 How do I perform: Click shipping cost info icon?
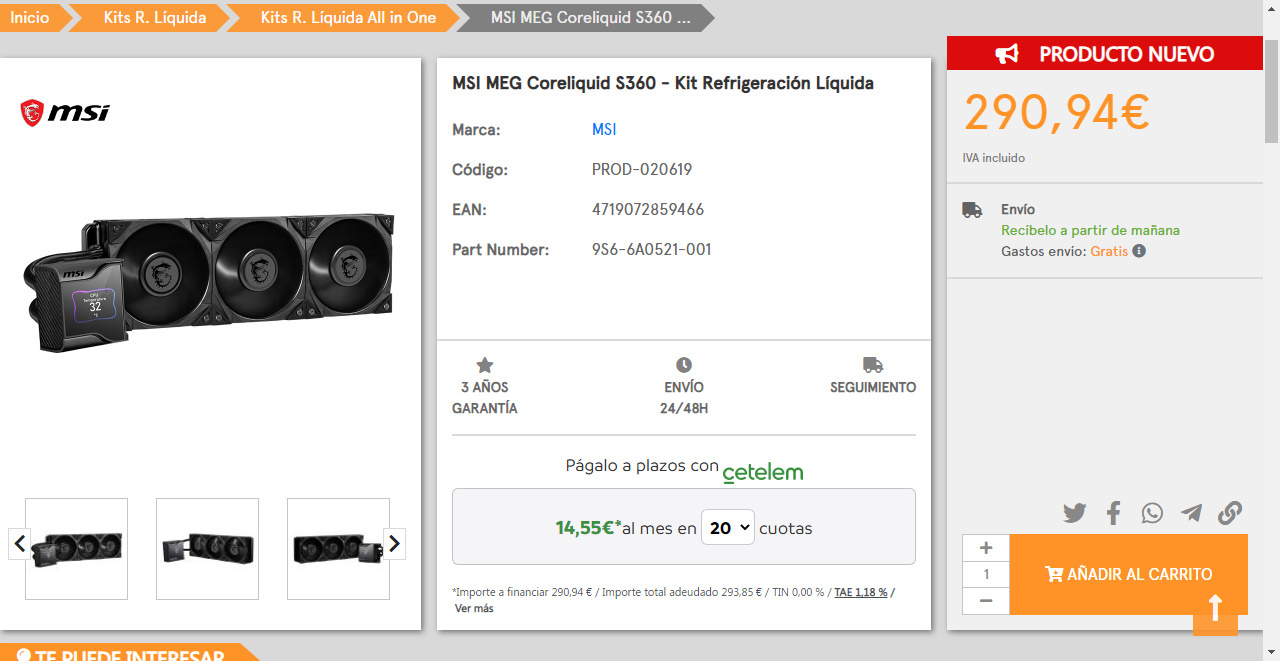click(1139, 251)
